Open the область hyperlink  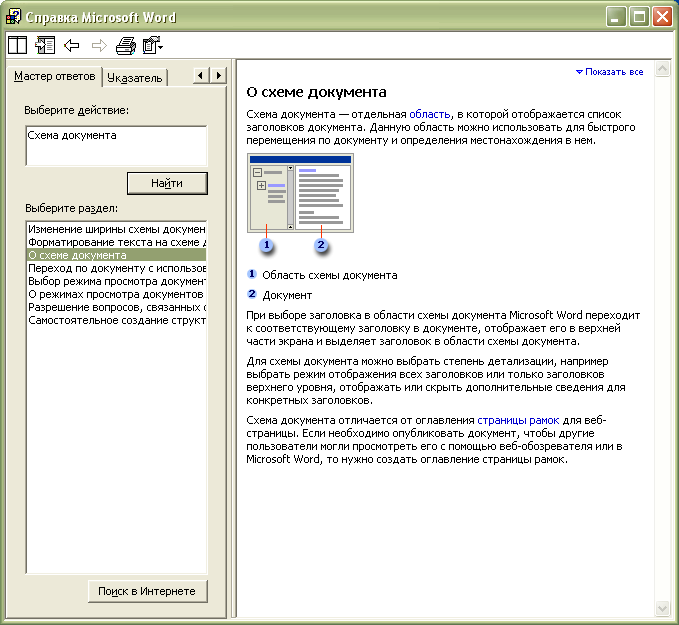click(430, 114)
